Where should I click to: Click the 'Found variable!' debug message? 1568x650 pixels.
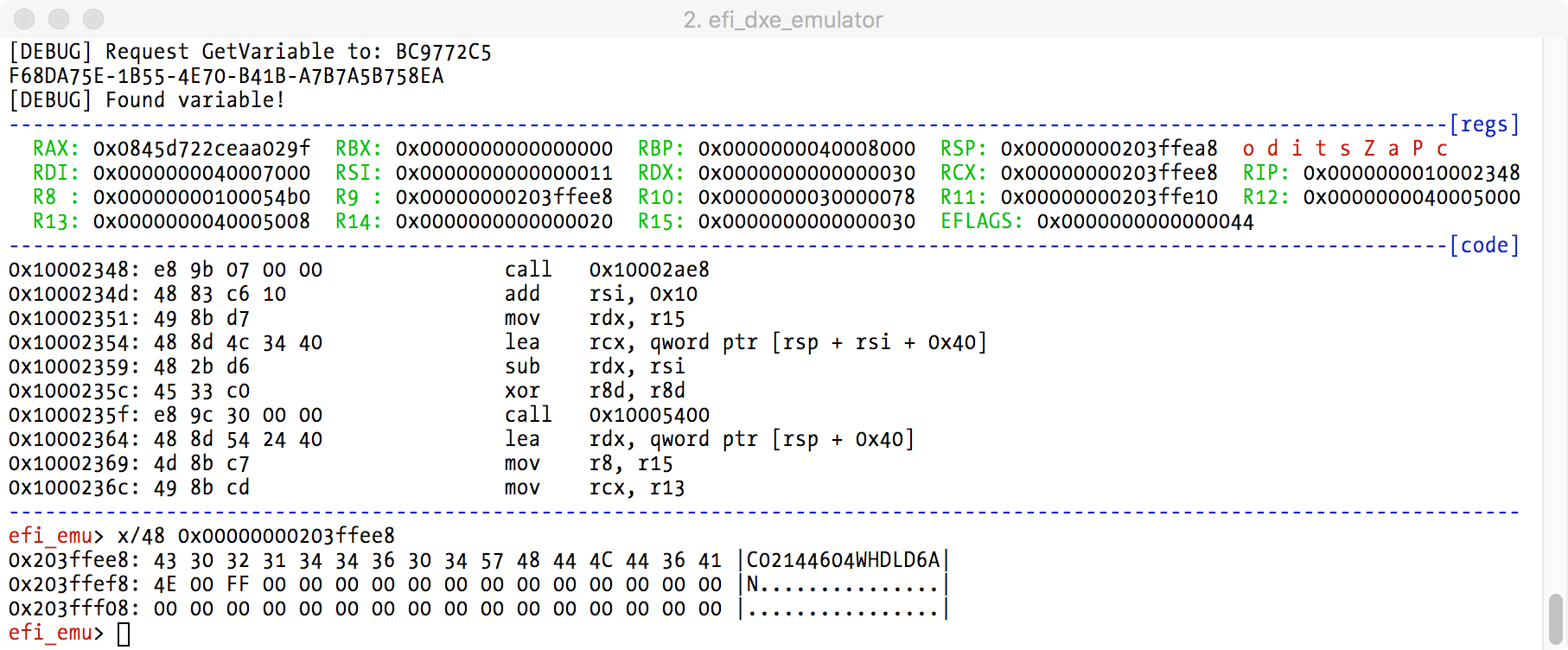pyautogui.click(x=194, y=100)
